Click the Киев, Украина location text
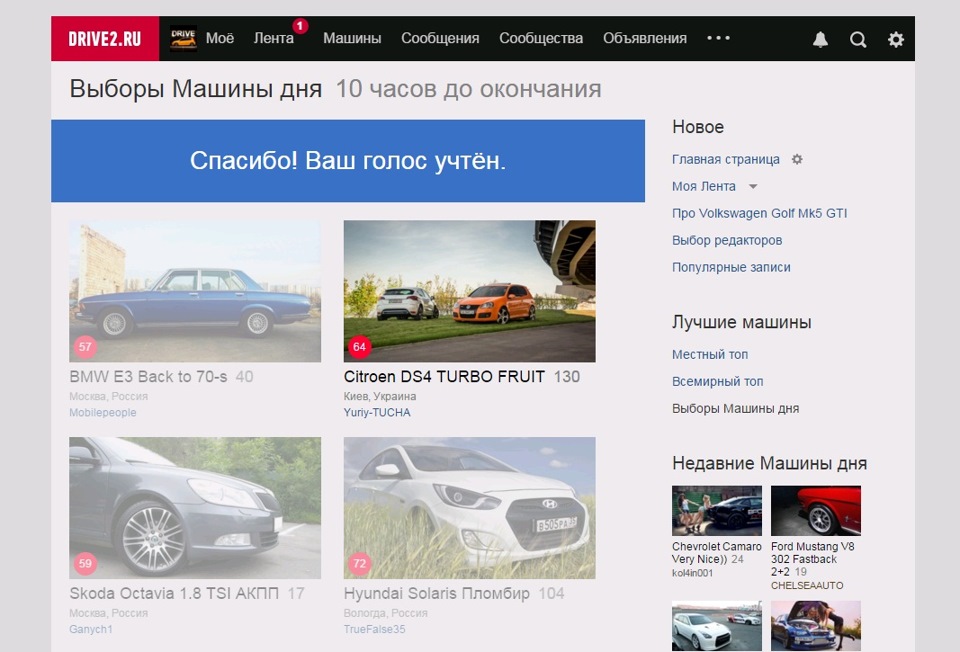 [x=380, y=396]
